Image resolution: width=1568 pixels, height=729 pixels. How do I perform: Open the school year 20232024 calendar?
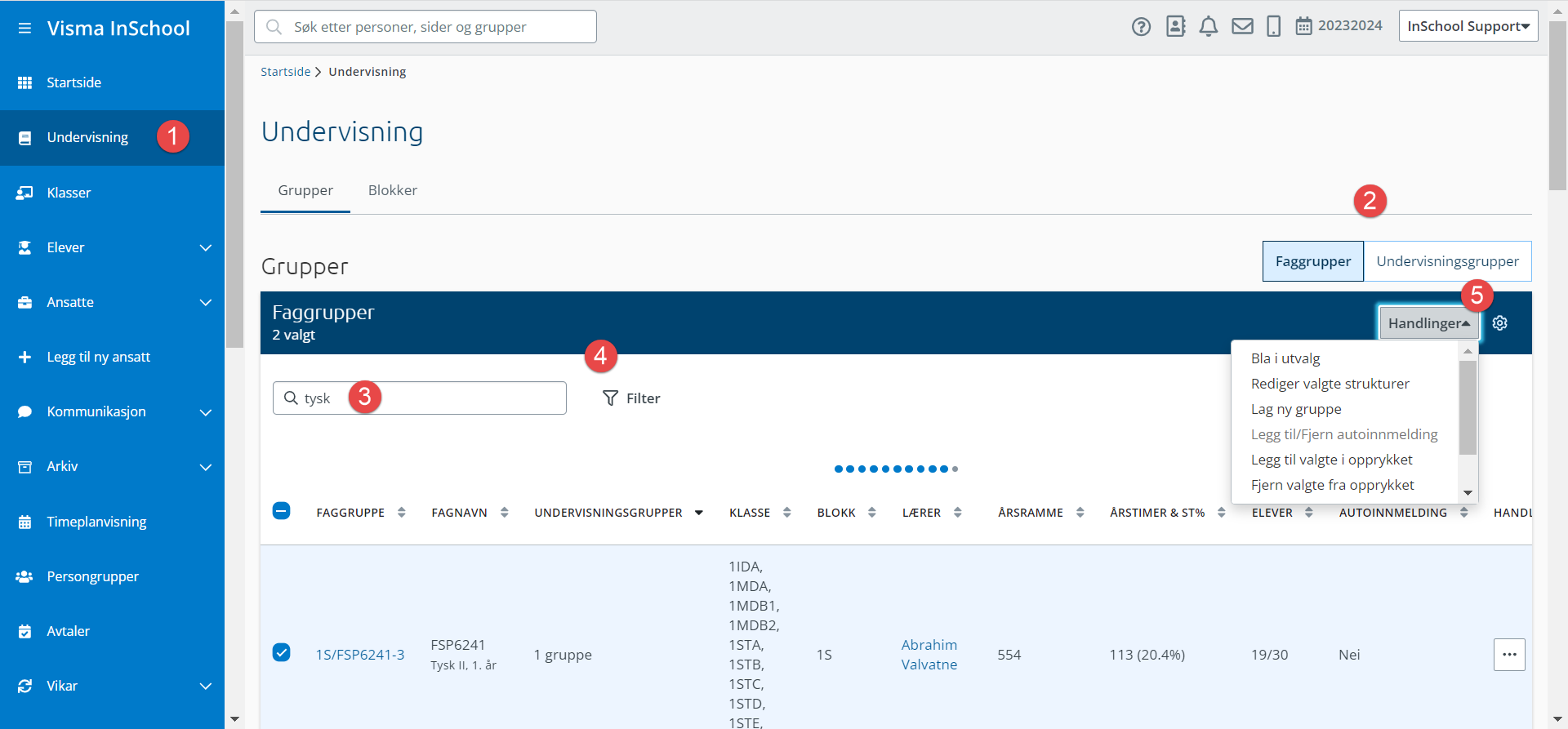coord(1339,26)
